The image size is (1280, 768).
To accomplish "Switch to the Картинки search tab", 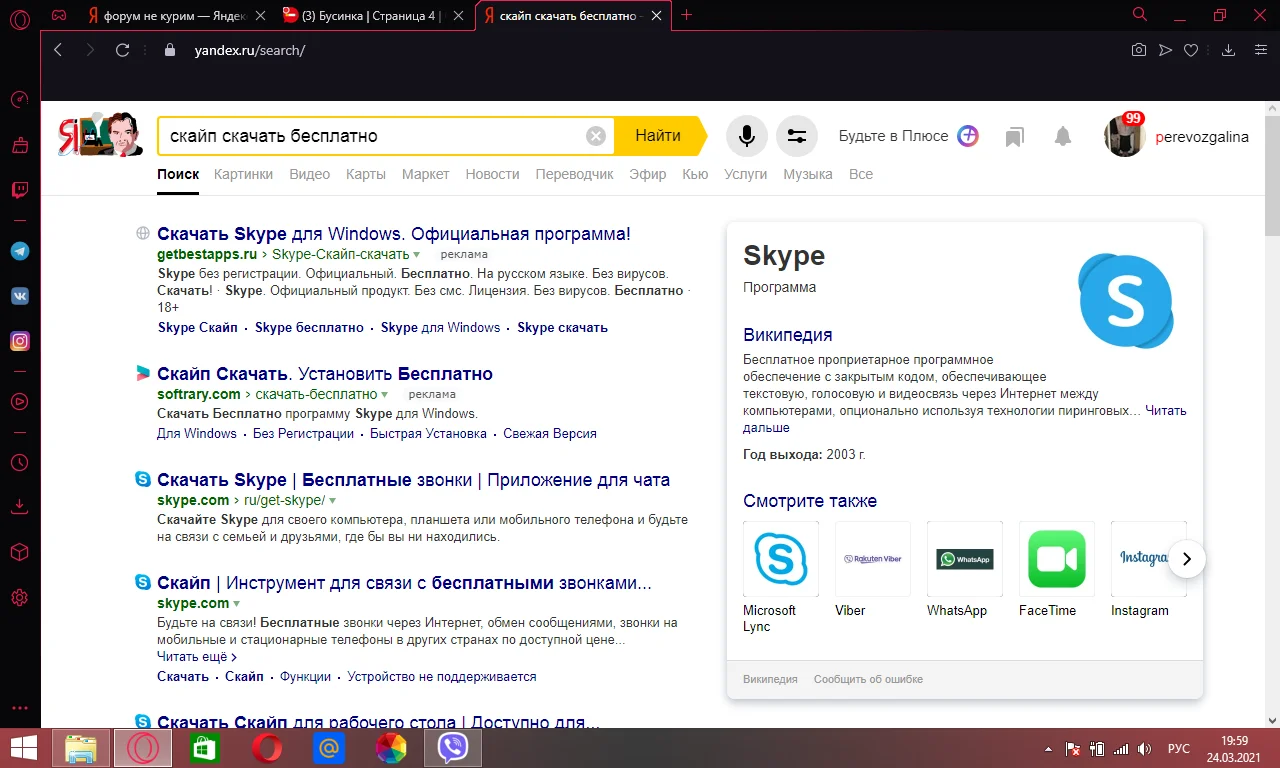I will point(243,173).
